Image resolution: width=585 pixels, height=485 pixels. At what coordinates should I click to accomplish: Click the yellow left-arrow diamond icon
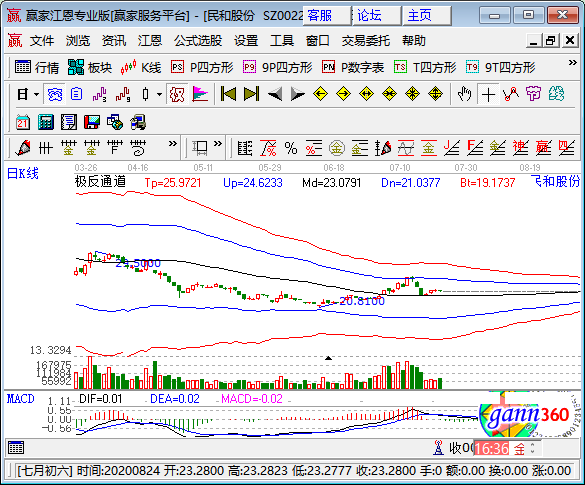click(x=320, y=94)
